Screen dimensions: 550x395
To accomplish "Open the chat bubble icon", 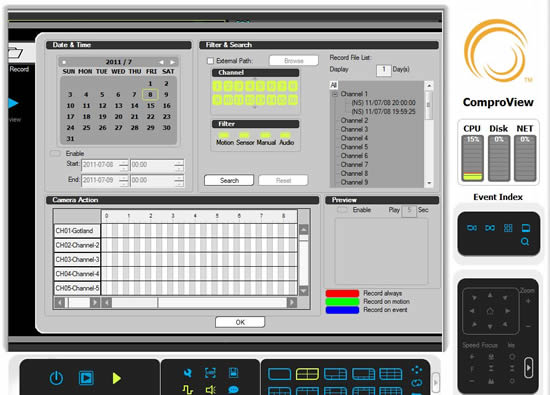I will click(233, 390).
